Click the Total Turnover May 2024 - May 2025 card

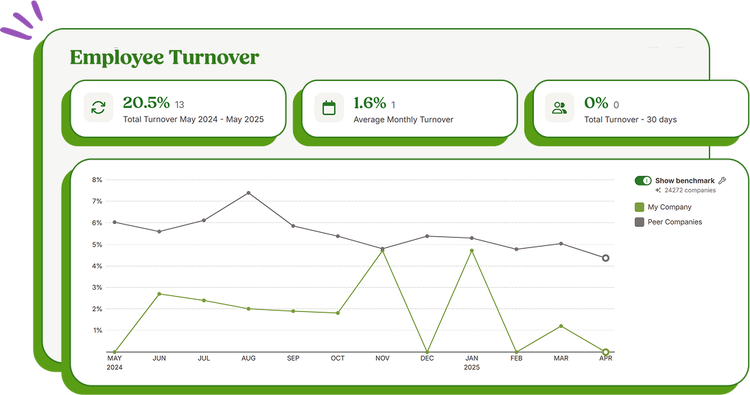pyautogui.click(x=178, y=109)
